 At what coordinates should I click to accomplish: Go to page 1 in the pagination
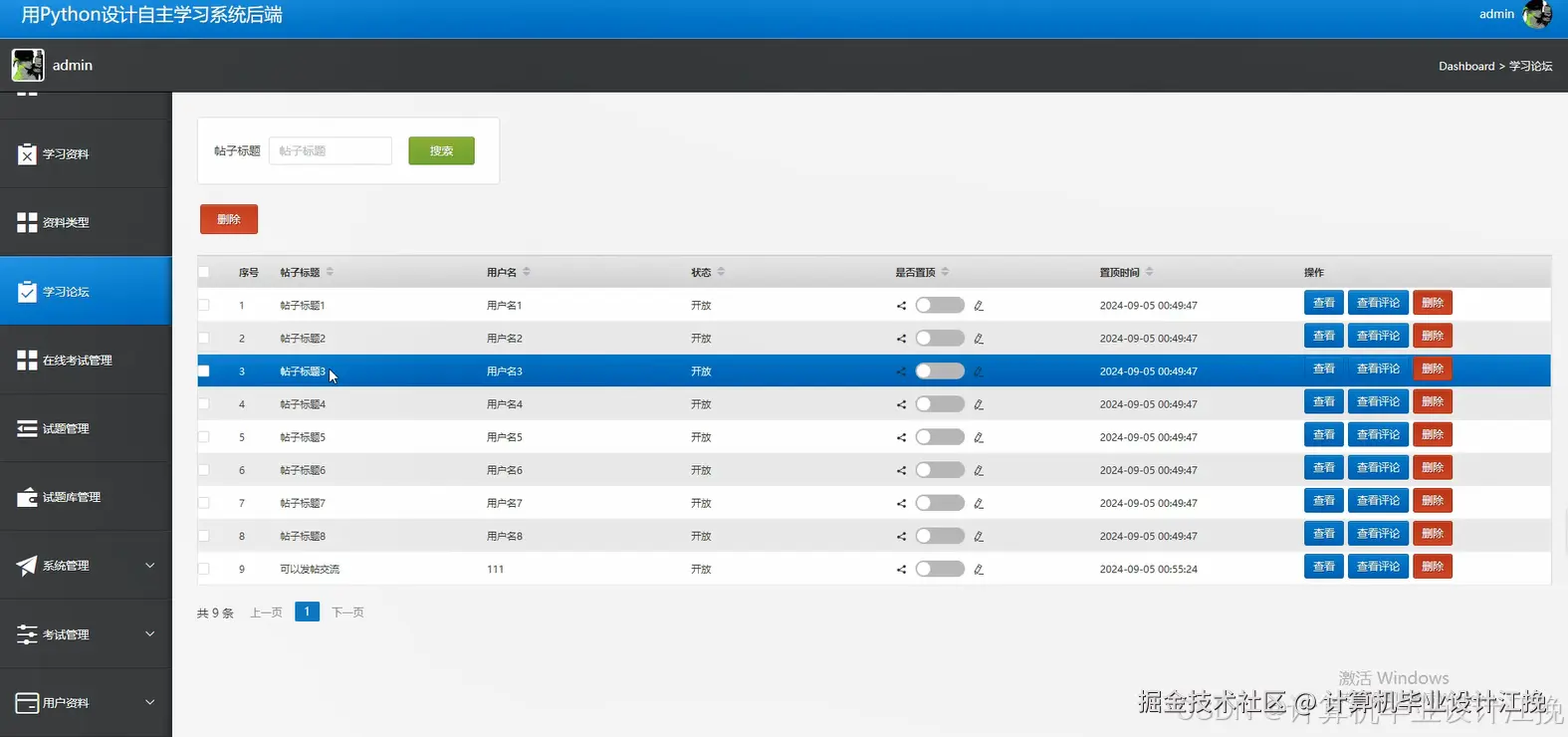pyautogui.click(x=307, y=612)
